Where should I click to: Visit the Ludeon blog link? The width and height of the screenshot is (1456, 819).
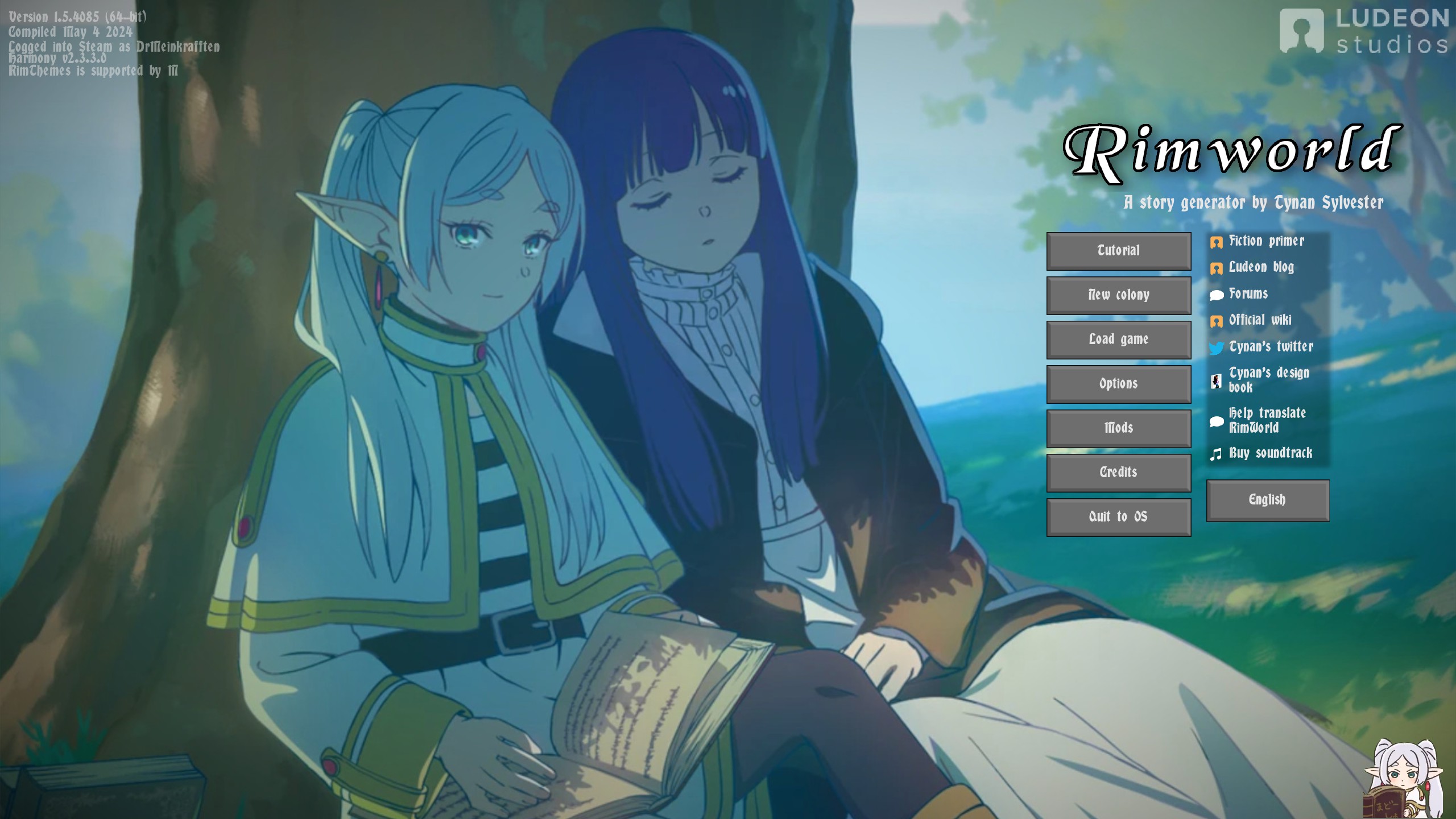(x=1261, y=267)
